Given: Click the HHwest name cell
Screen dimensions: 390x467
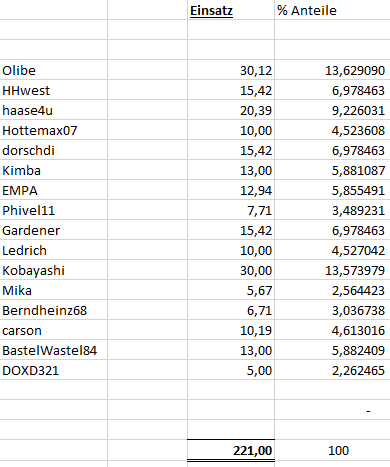Looking at the screenshot, I should [54, 90].
